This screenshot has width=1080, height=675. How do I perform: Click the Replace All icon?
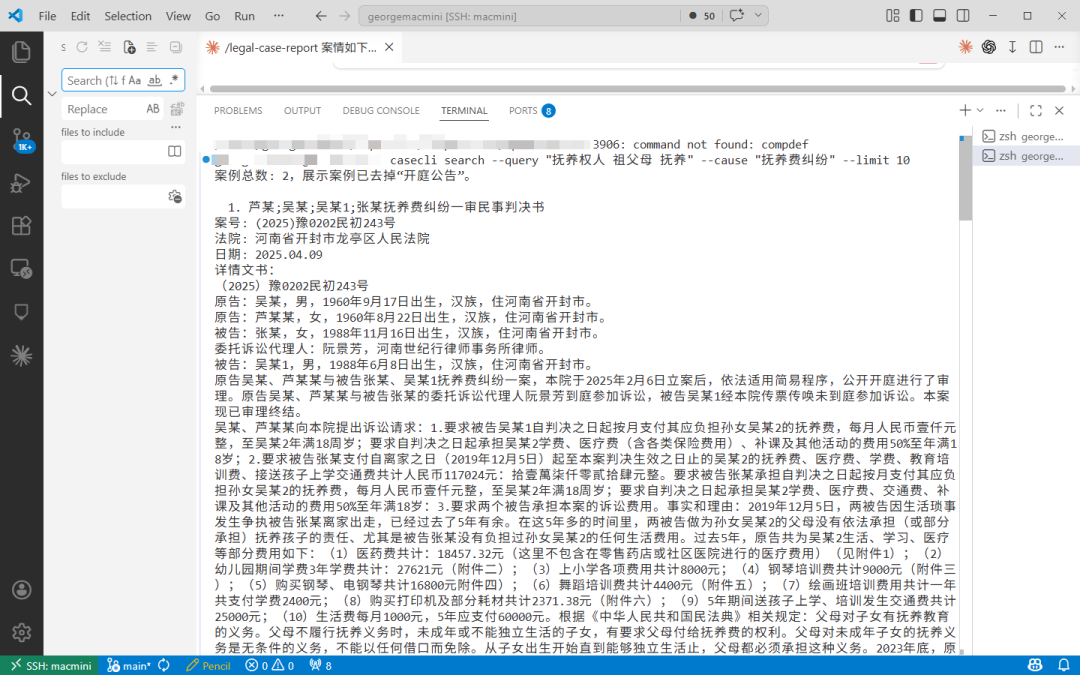[x=177, y=109]
